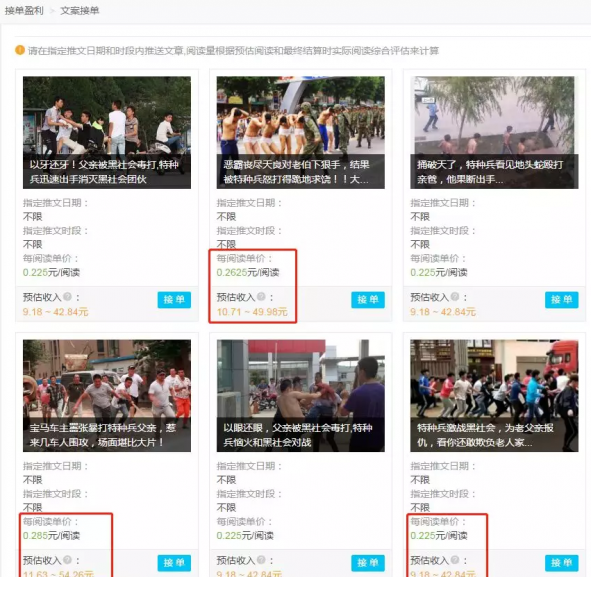Click 0.225元/阅读 on the 以眼还眼 card

pos(245,536)
